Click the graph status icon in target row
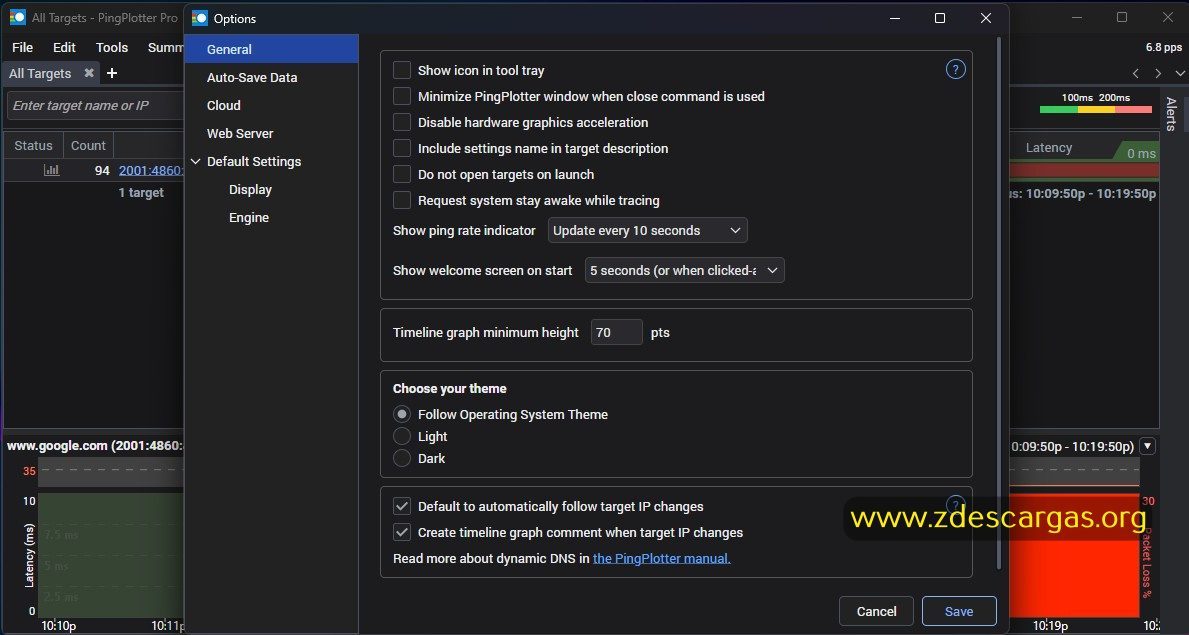The image size is (1189, 635). [x=52, y=170]
